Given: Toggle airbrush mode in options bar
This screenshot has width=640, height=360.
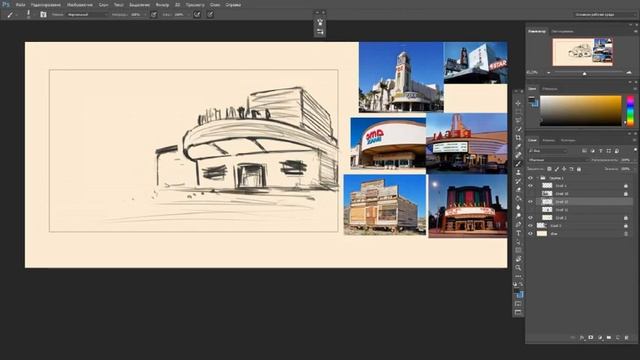Looking at the screenshot, I should coord(197,14).
